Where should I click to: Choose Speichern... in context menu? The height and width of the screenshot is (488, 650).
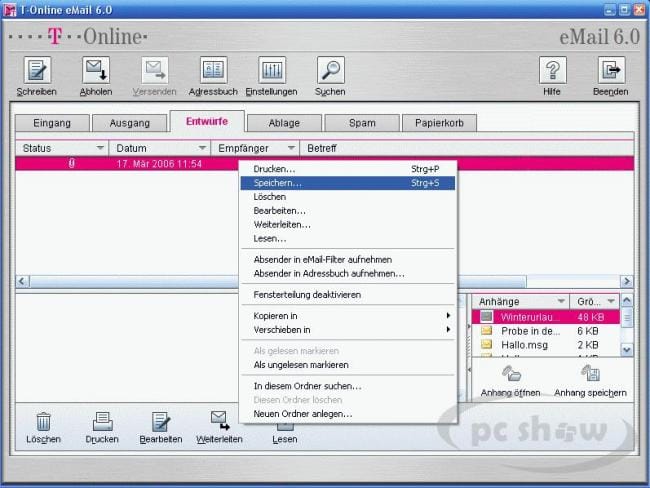348,183
